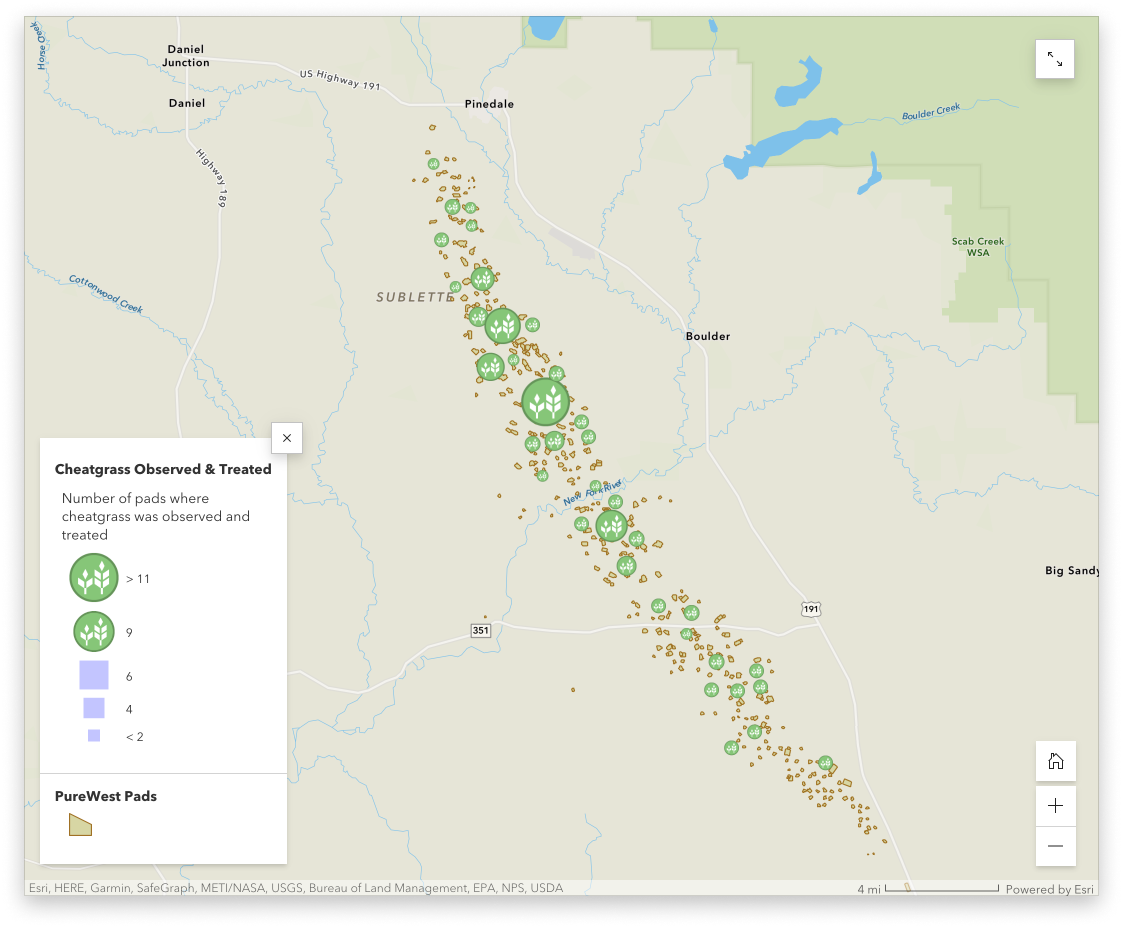Viewport: 1123px width, 928px height.
Task: Click the home default extent button
Action: [1055, 761]
